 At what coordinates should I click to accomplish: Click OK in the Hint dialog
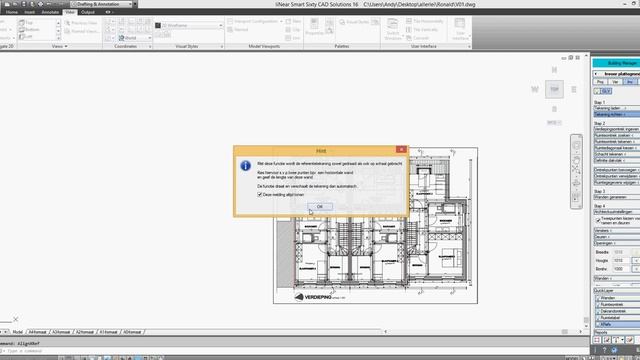click(x=320, y=207)
